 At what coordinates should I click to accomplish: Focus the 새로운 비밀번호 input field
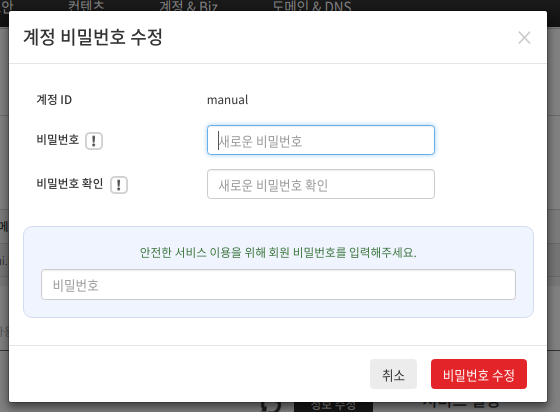click(321, 140)
